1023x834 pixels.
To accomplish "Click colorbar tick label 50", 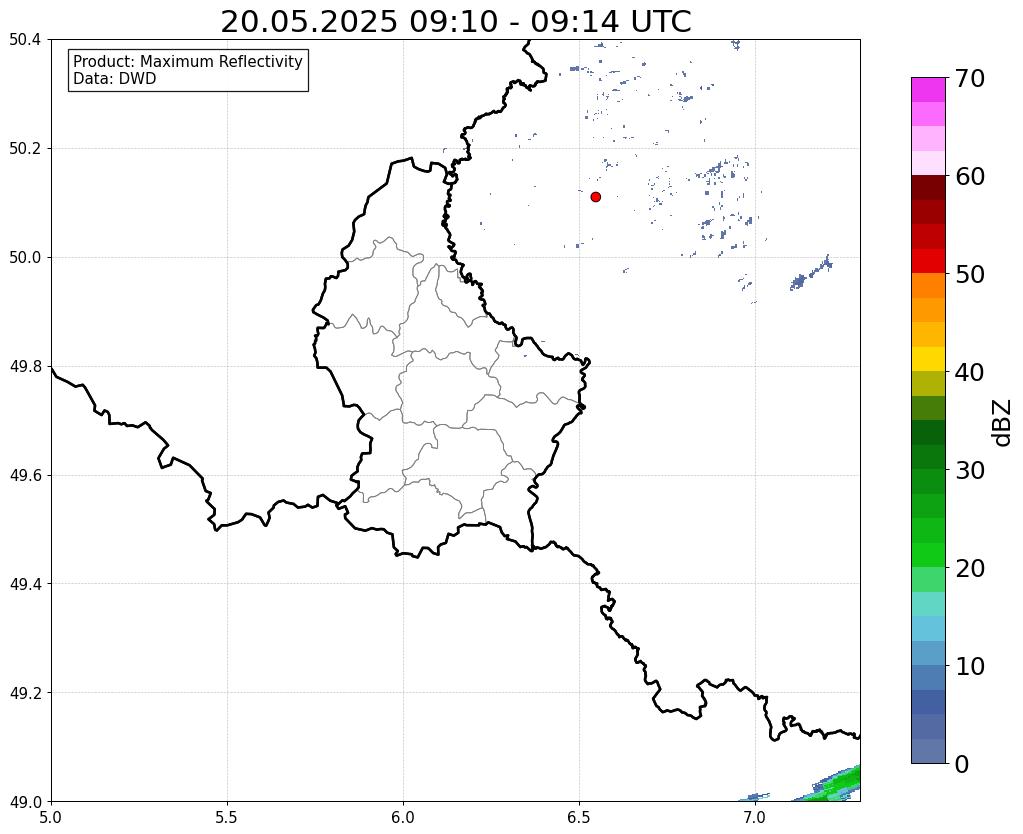I will (x=970, y=274).
